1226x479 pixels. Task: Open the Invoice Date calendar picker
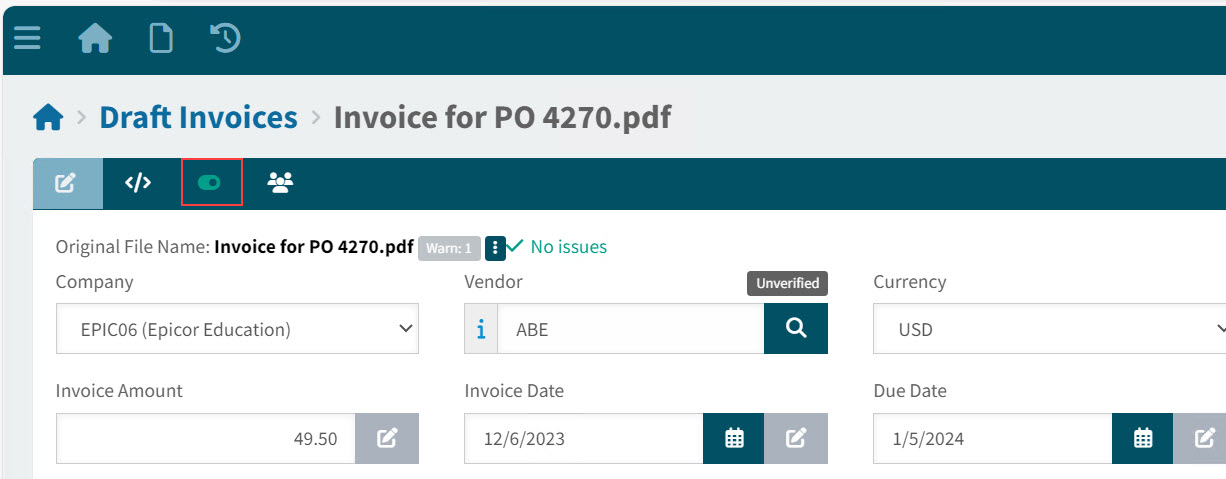(734, 438)
